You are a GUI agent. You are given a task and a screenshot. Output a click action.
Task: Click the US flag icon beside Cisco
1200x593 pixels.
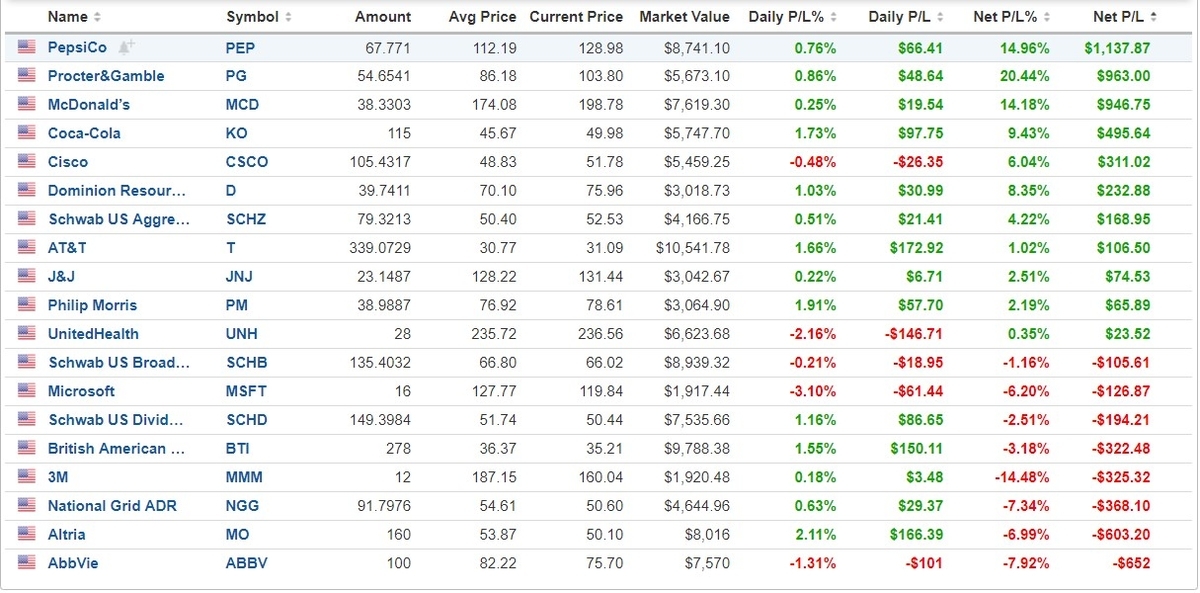[x=26, y=162]
